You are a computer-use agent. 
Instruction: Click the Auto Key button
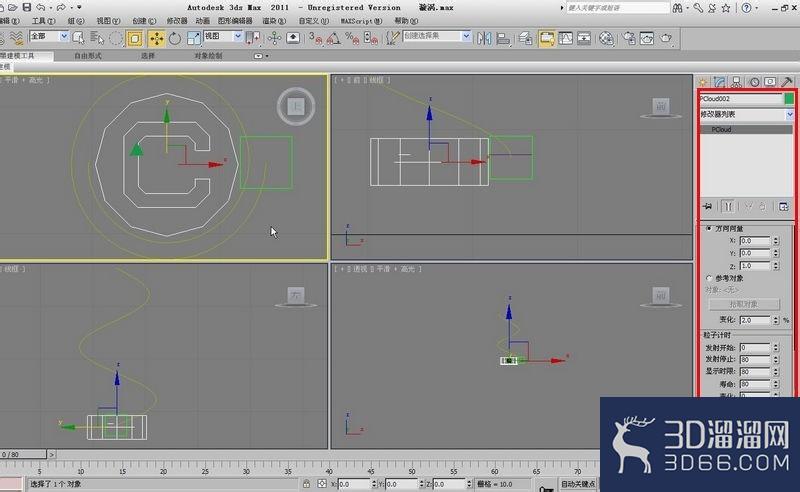point(578,484)
